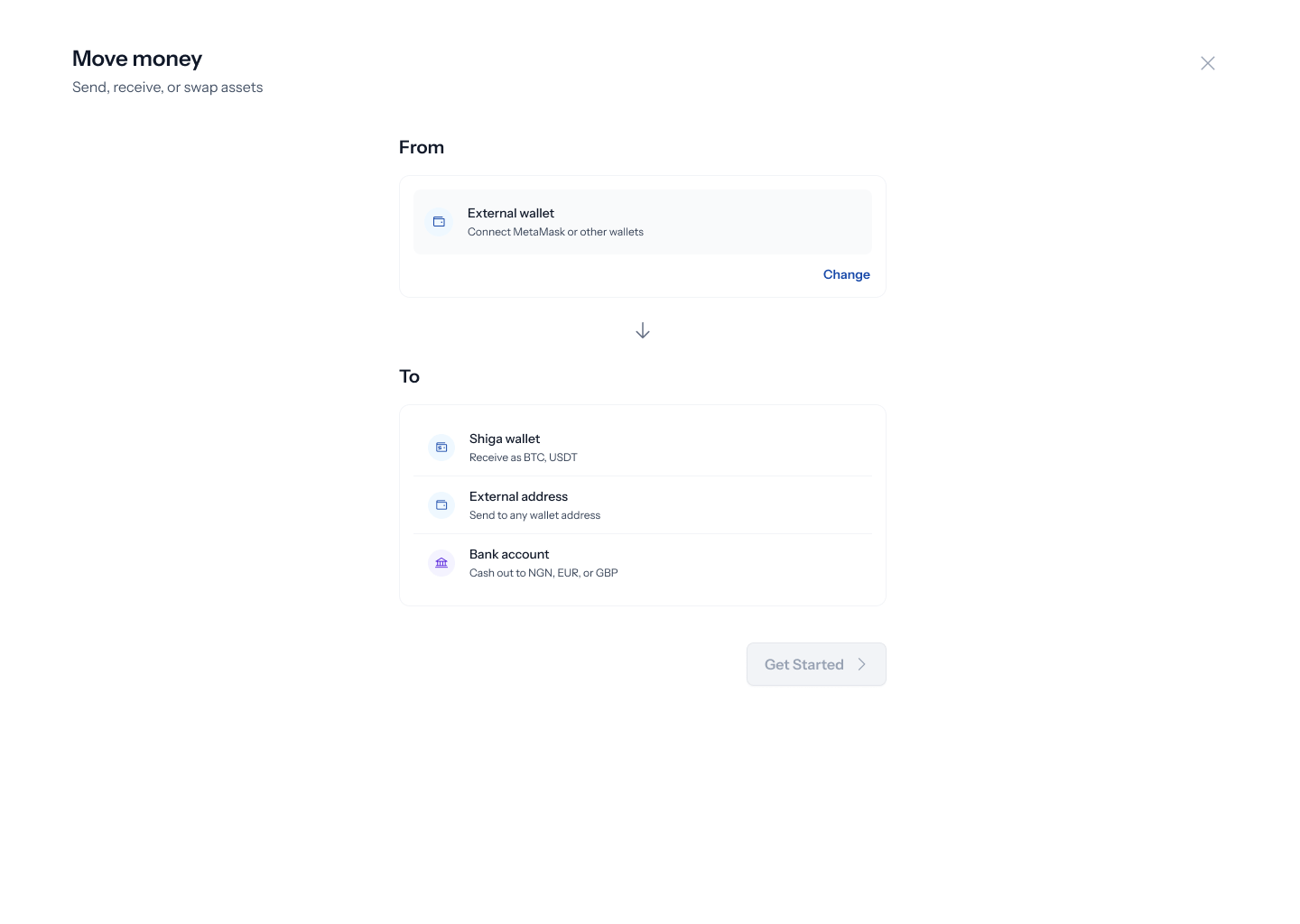Viewport: 1300px width, 924px height.
Task: Click the Bank account icon
Action: [441, 563]
